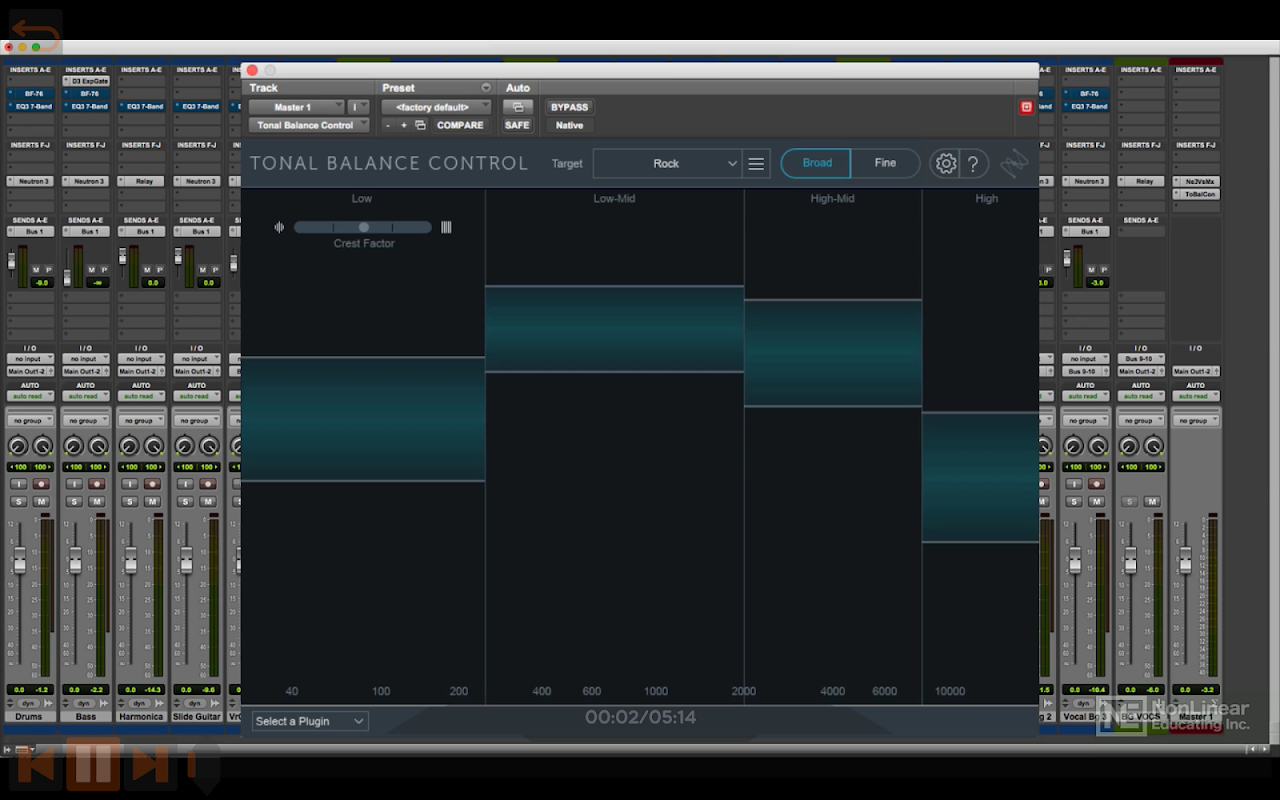Adjust the Slide Guitar right pan knob
The image size is (1280, 800).
[209, 446]
